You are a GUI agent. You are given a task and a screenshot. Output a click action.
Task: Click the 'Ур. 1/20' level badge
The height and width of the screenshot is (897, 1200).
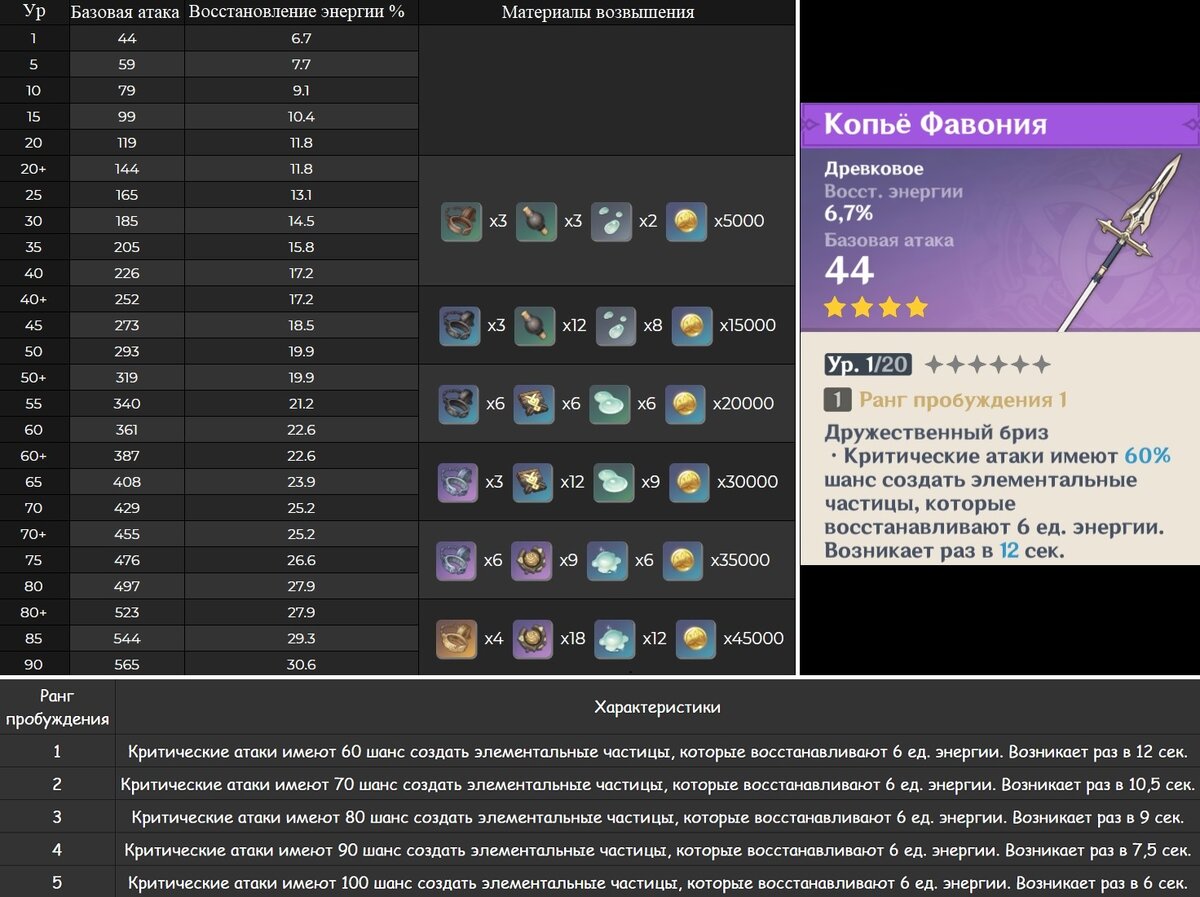(869, 364)
